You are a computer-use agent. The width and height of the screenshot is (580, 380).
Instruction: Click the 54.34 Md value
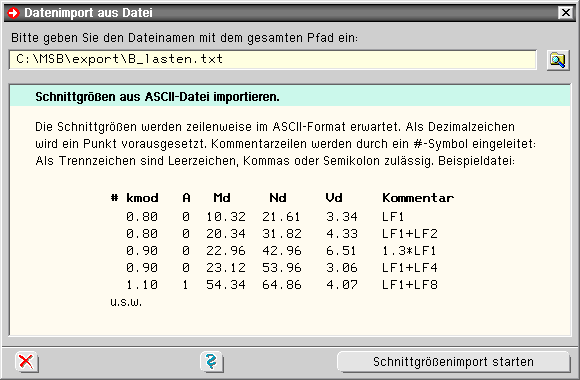pyautogui.click(x=226, y=285)
